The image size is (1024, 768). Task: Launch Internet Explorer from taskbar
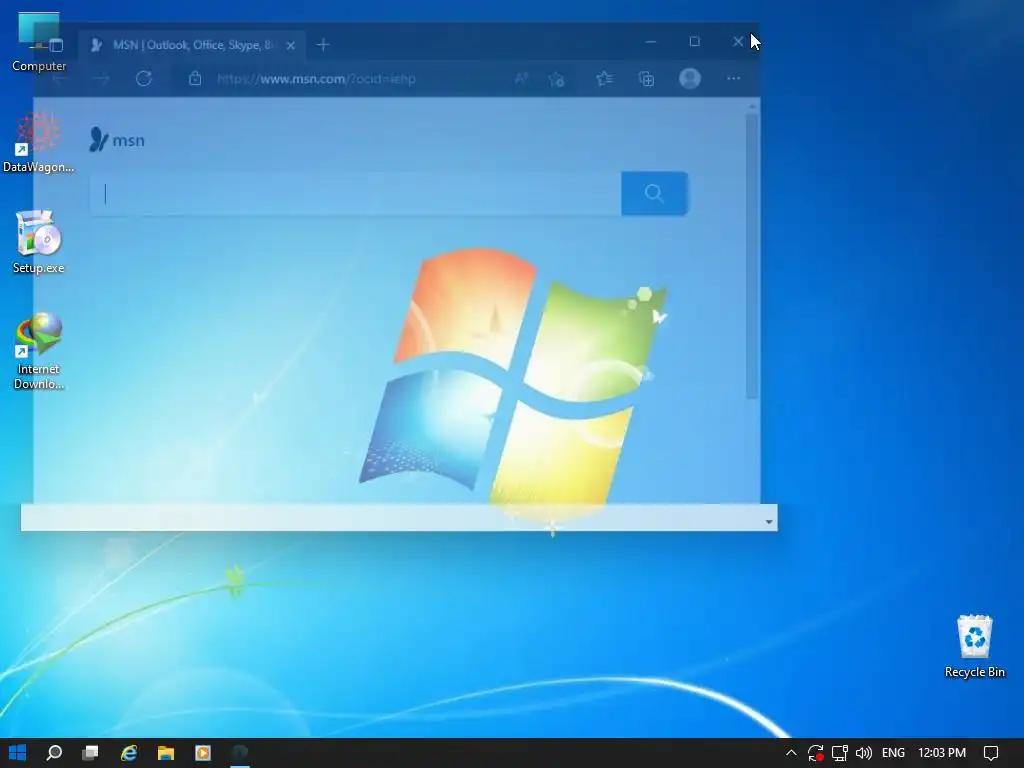[x=129, y=753]
